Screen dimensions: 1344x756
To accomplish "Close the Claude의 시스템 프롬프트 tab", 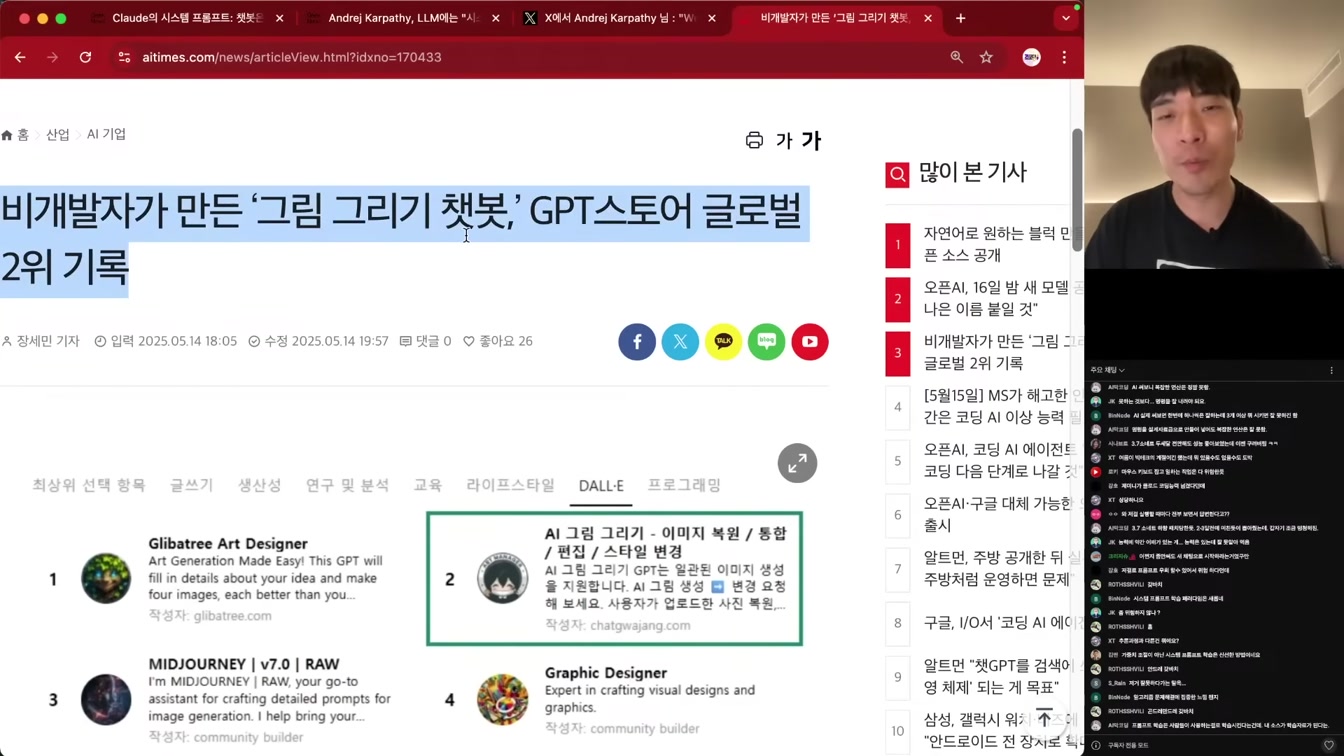I will (279, 18).
